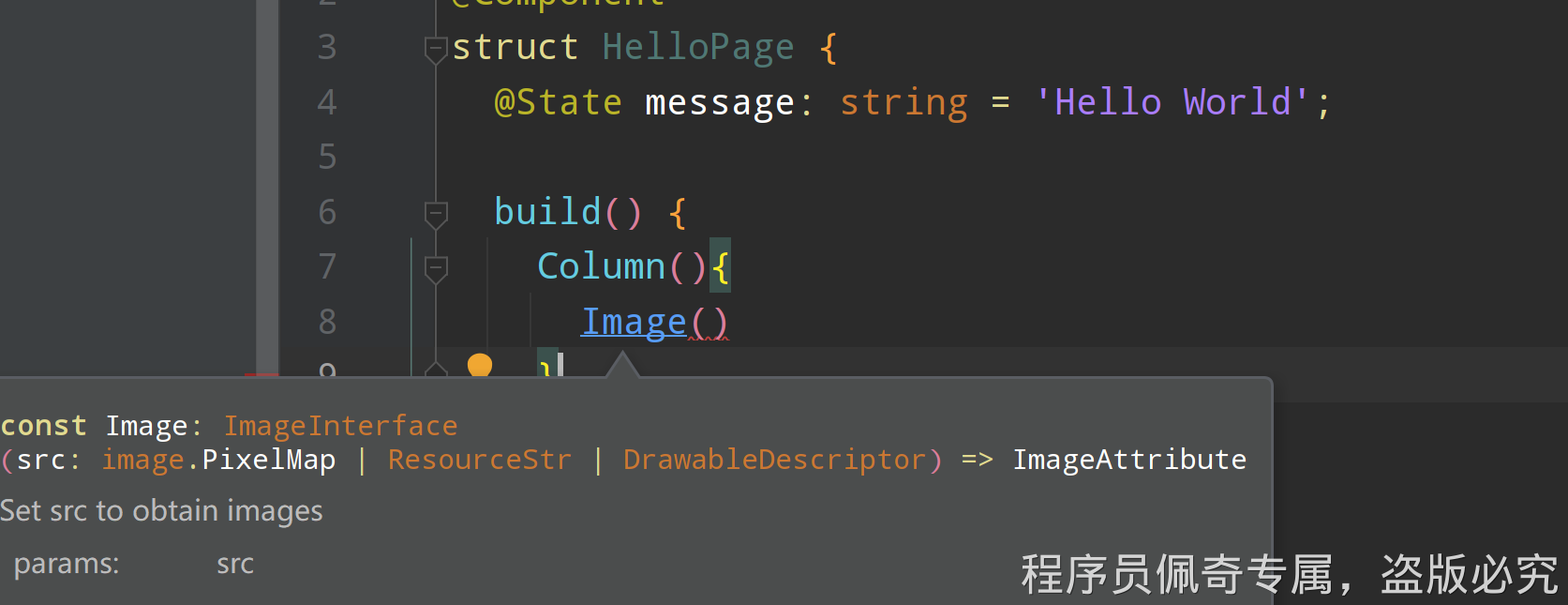Select gutter line number 8
1568x605 pixels.
point(327,322)
